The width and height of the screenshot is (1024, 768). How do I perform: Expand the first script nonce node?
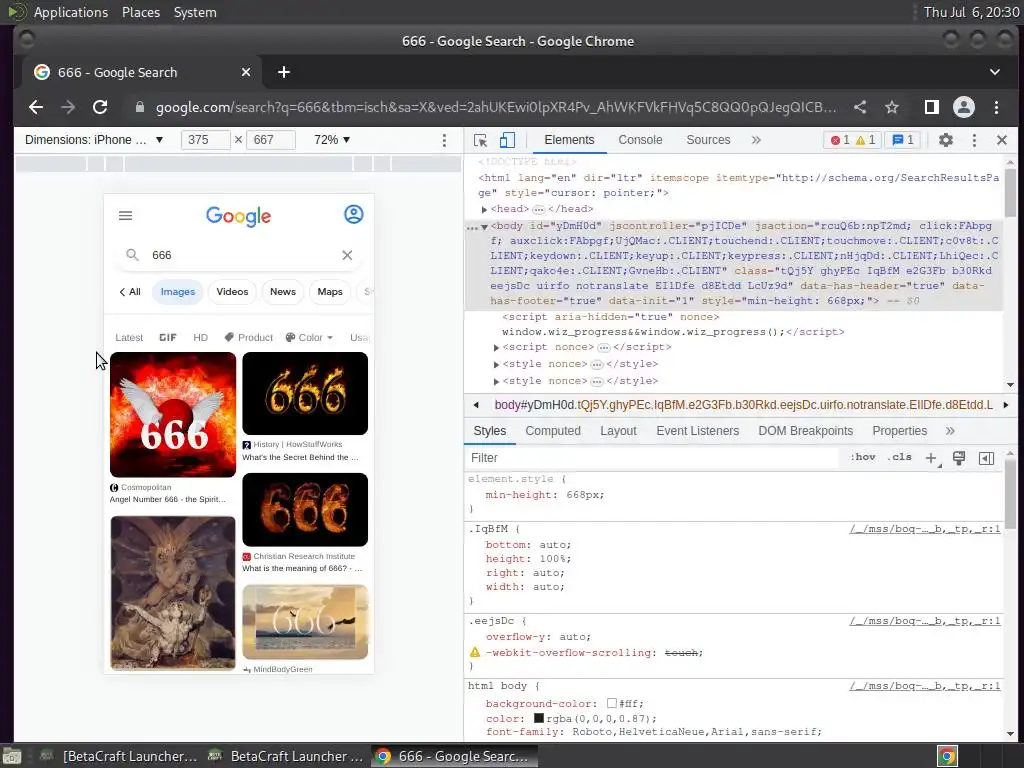click(496, 347)
